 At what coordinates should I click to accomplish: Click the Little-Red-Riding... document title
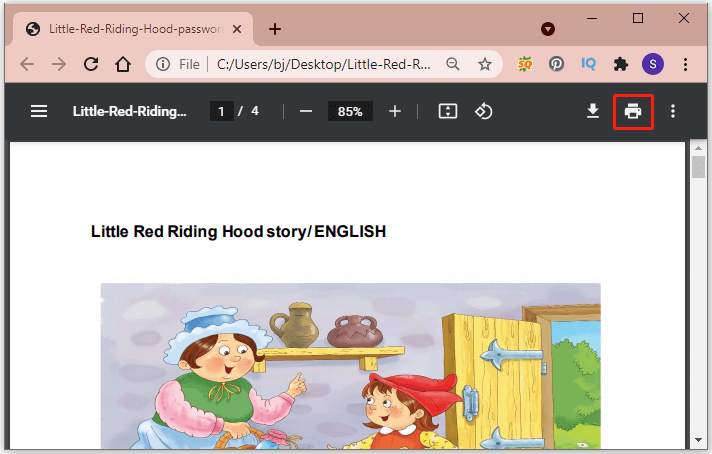click(129, 111)
